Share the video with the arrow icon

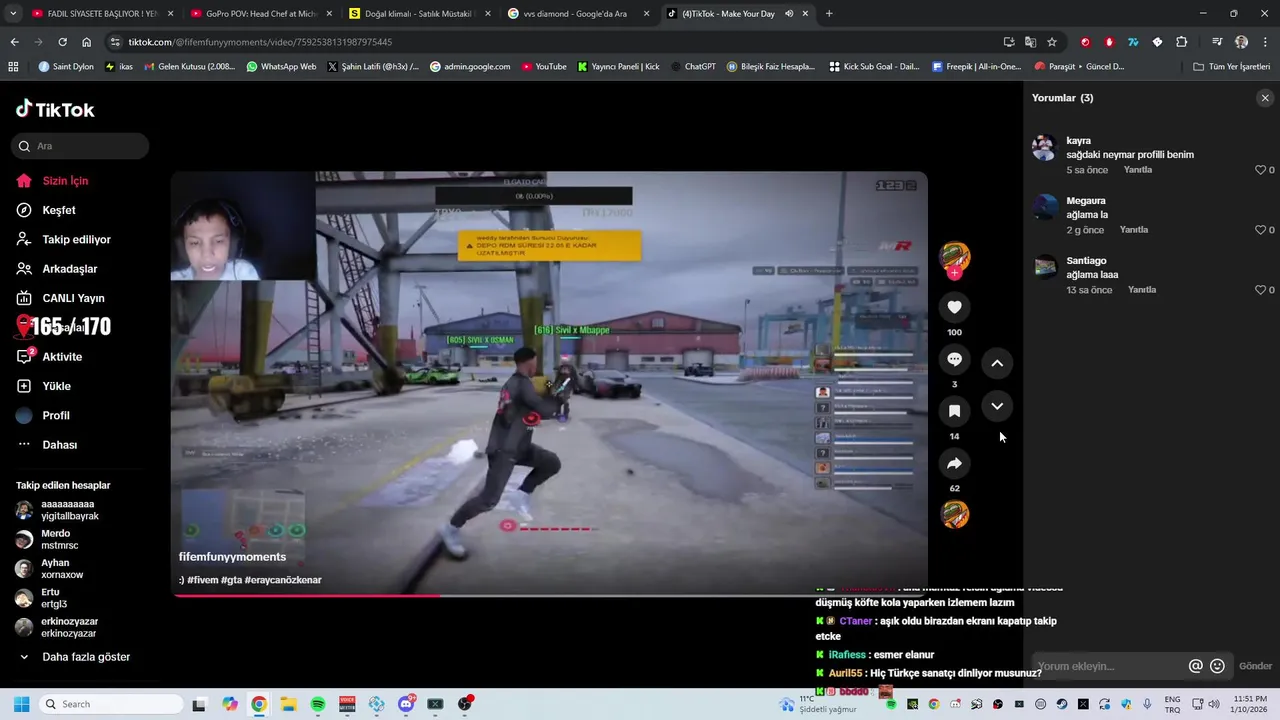click(x=954, y=463)
